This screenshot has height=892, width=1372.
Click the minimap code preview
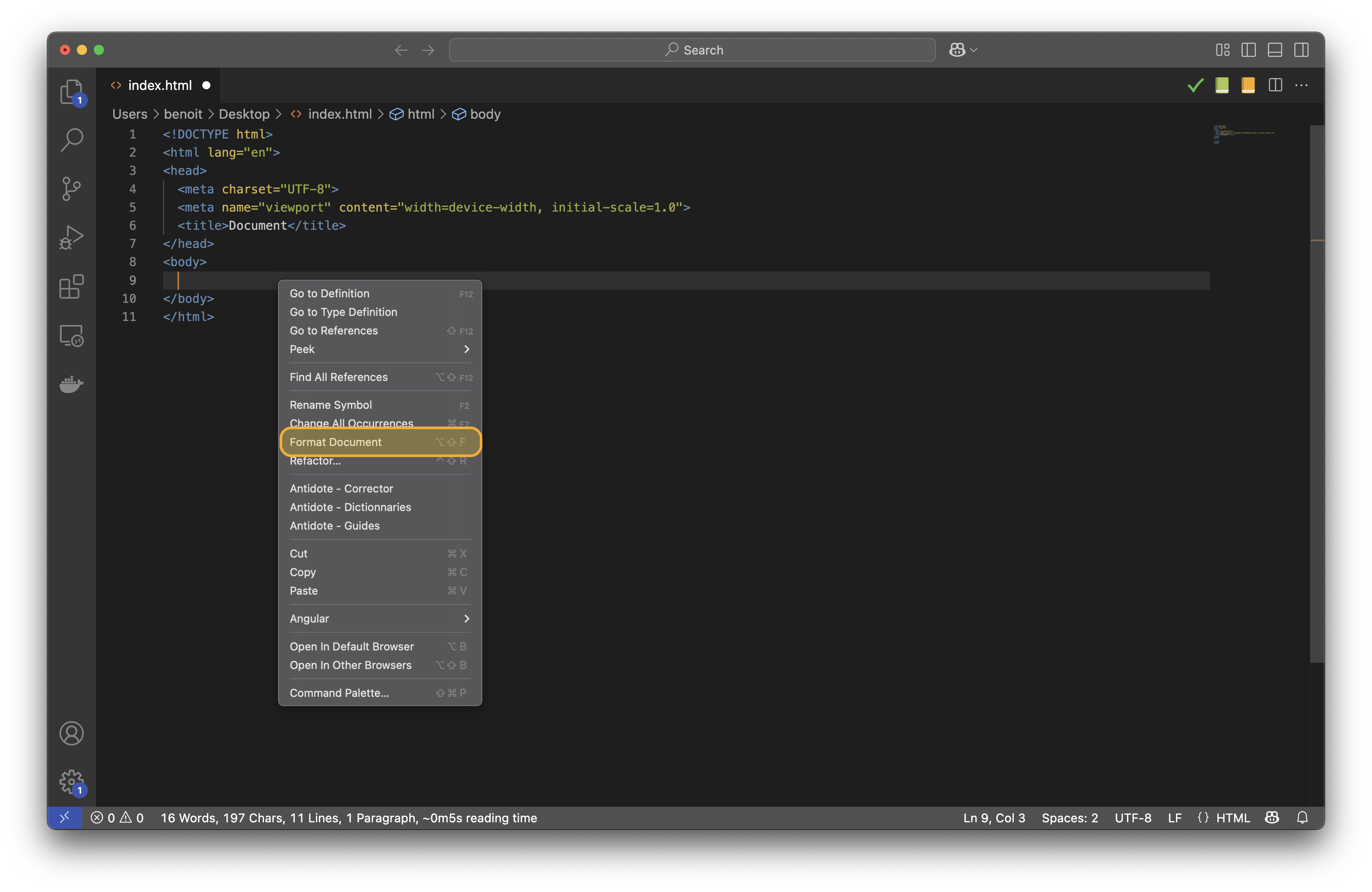(x=1244, y=134)
